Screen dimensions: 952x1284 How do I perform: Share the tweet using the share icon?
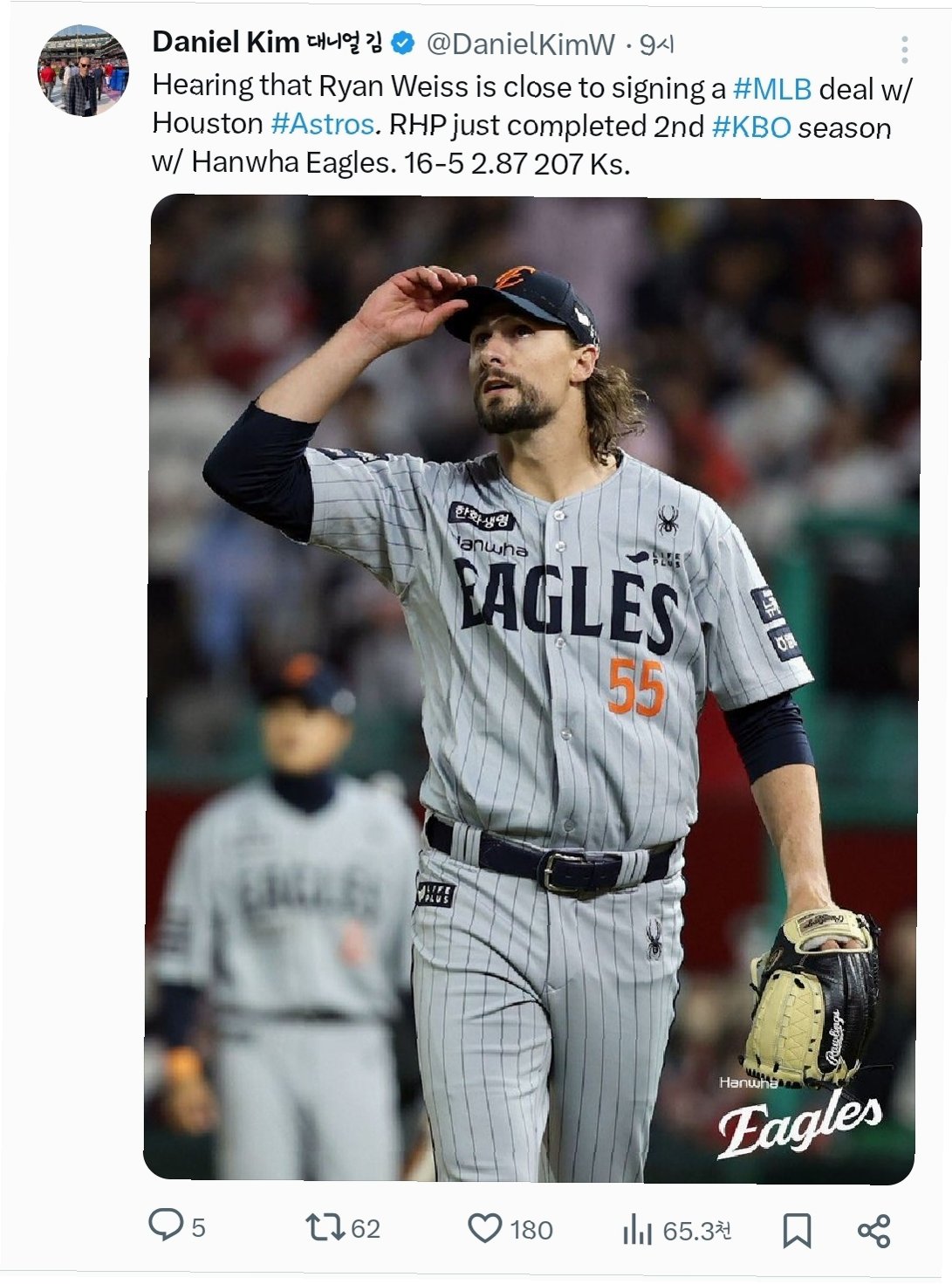point(873,1230)
